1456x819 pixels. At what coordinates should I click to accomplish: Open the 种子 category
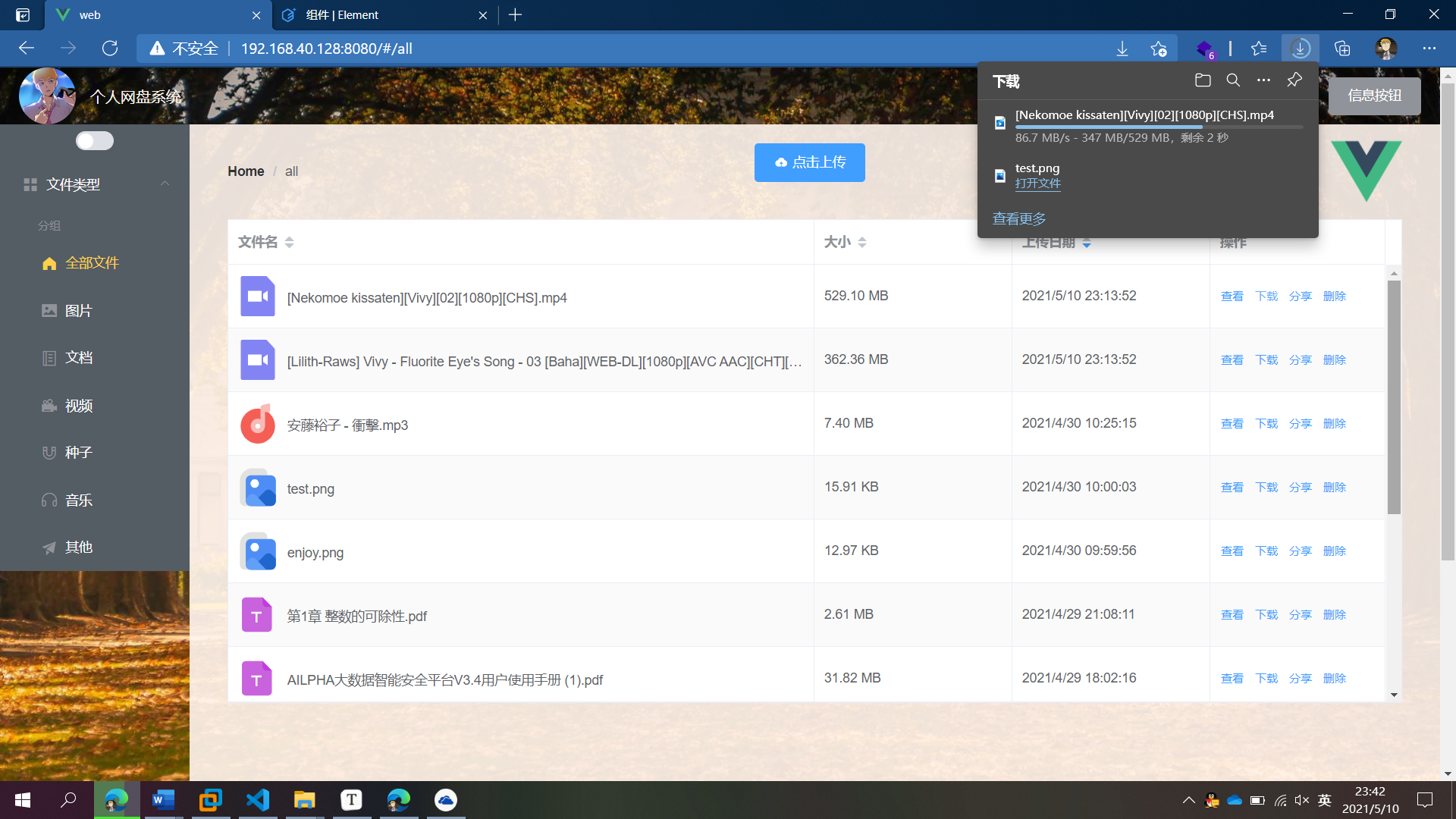[78, 453]
